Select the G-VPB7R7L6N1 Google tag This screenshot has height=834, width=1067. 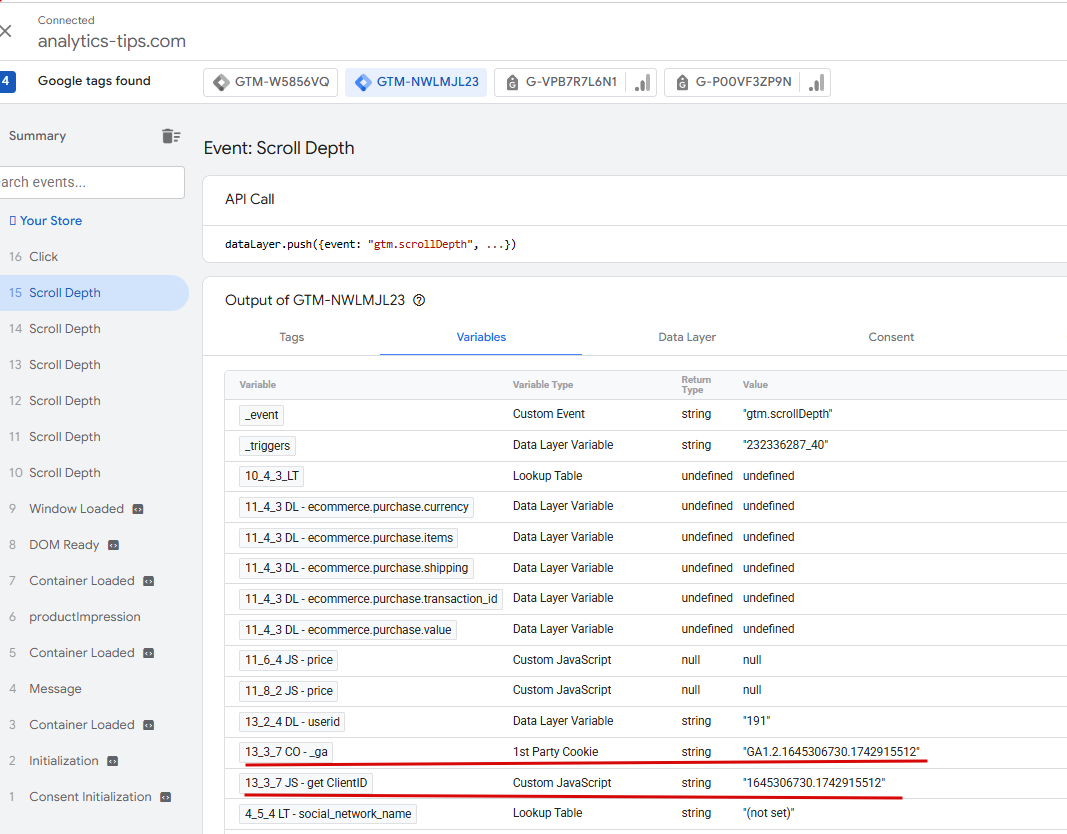pos(575,82)
